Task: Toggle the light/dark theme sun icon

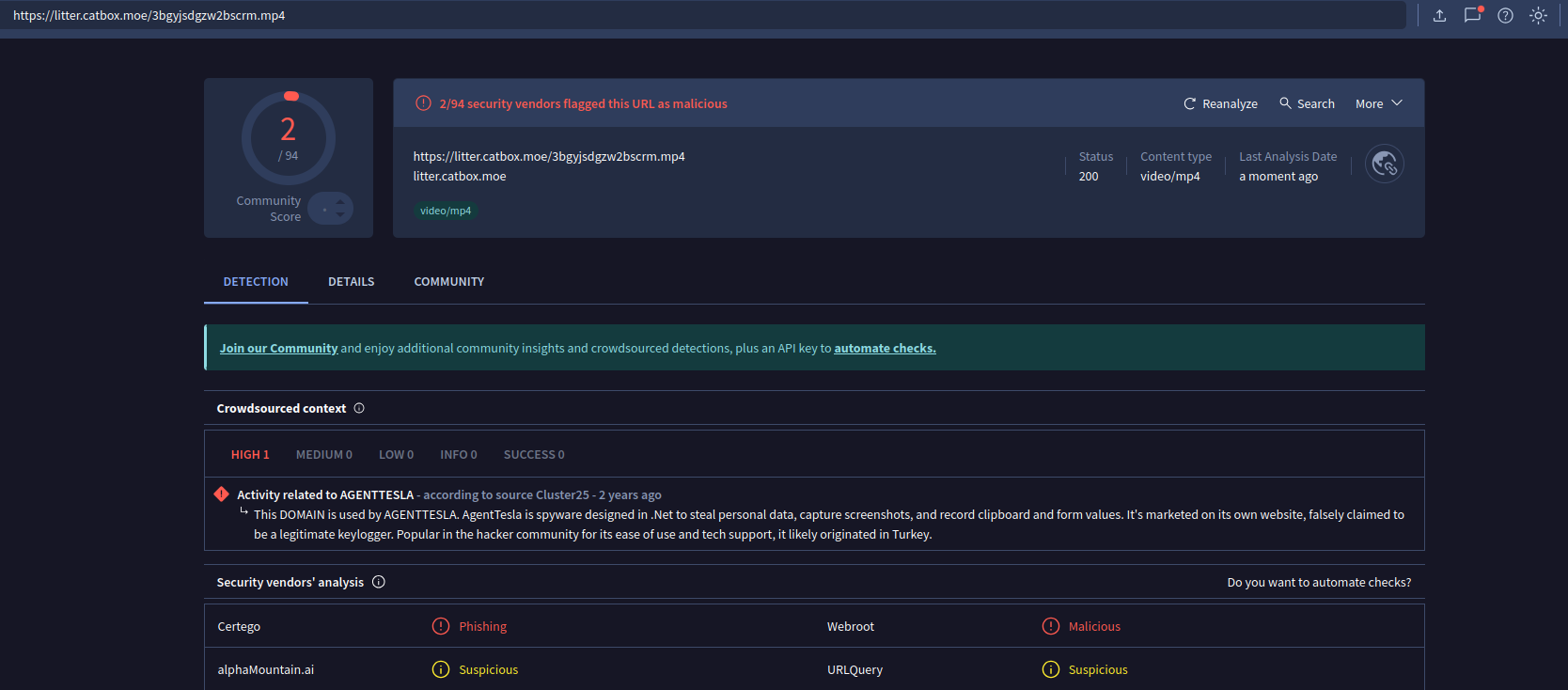Action: tap(1538, 15)
